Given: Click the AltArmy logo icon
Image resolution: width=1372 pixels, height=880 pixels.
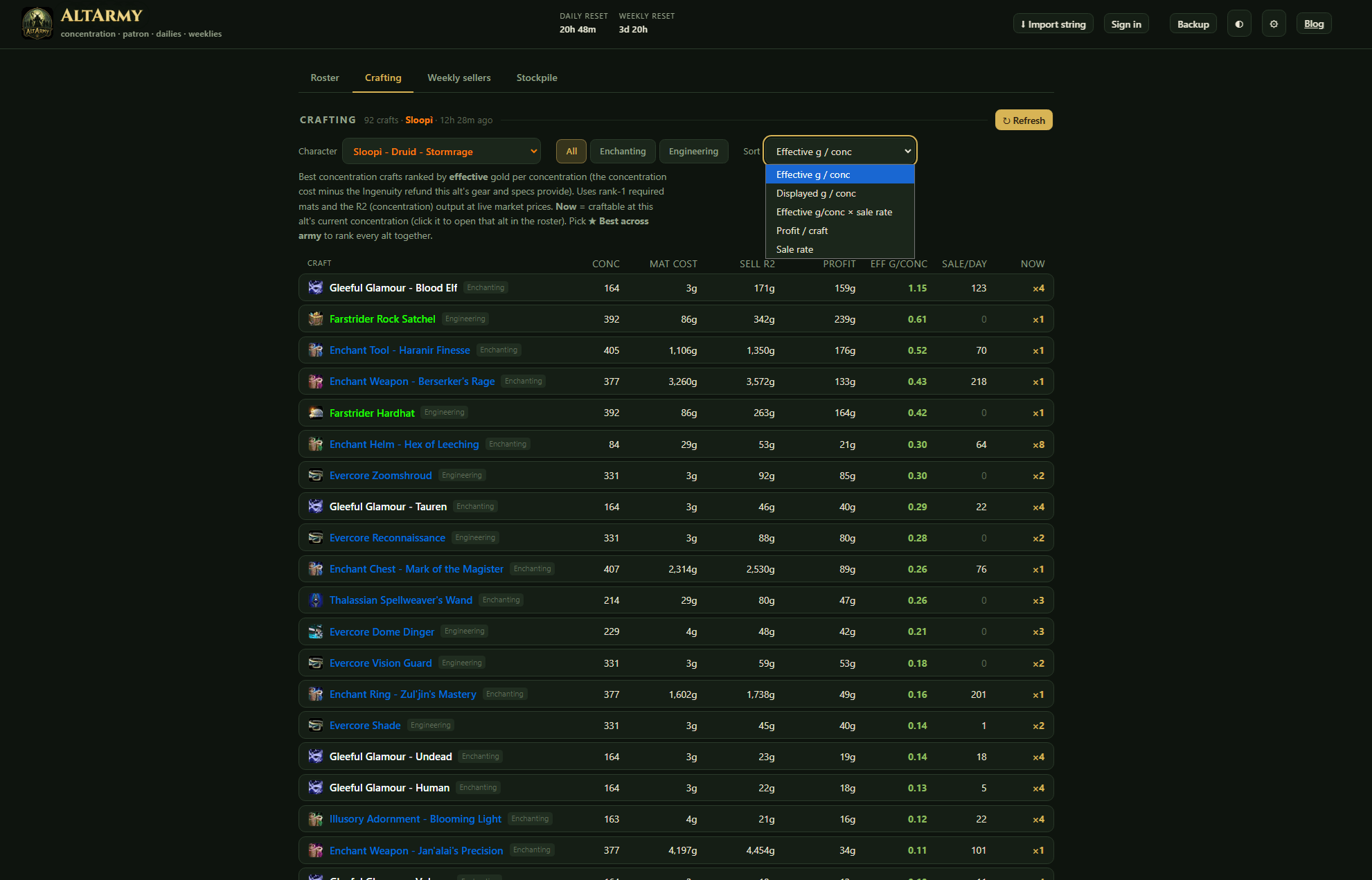Looking at the screenshot, I should [37, 24].
